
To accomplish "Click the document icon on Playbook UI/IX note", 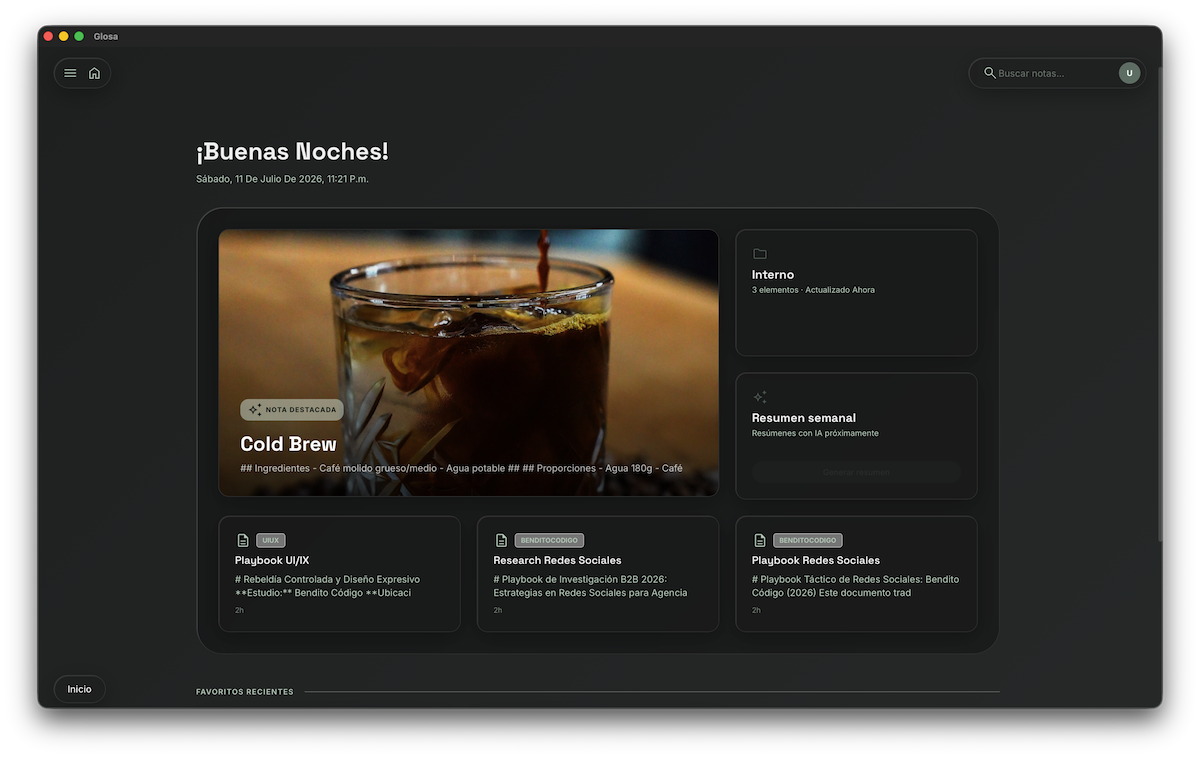I will point(243,540).
